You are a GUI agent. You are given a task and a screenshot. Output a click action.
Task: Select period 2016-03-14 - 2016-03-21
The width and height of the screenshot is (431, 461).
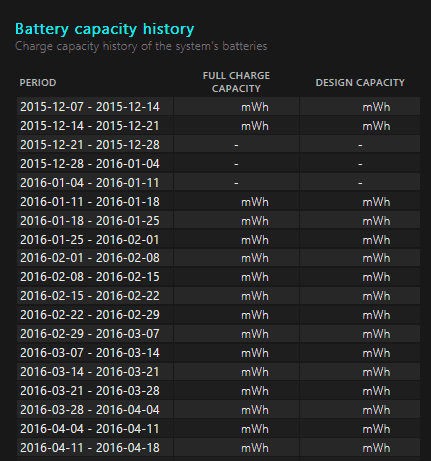[90, 372]
